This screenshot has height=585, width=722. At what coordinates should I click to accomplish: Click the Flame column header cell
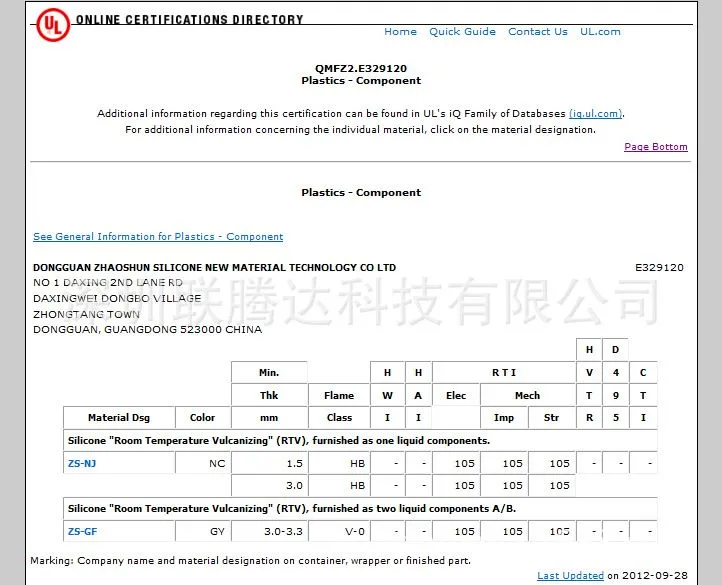click(x=339, y=396)
